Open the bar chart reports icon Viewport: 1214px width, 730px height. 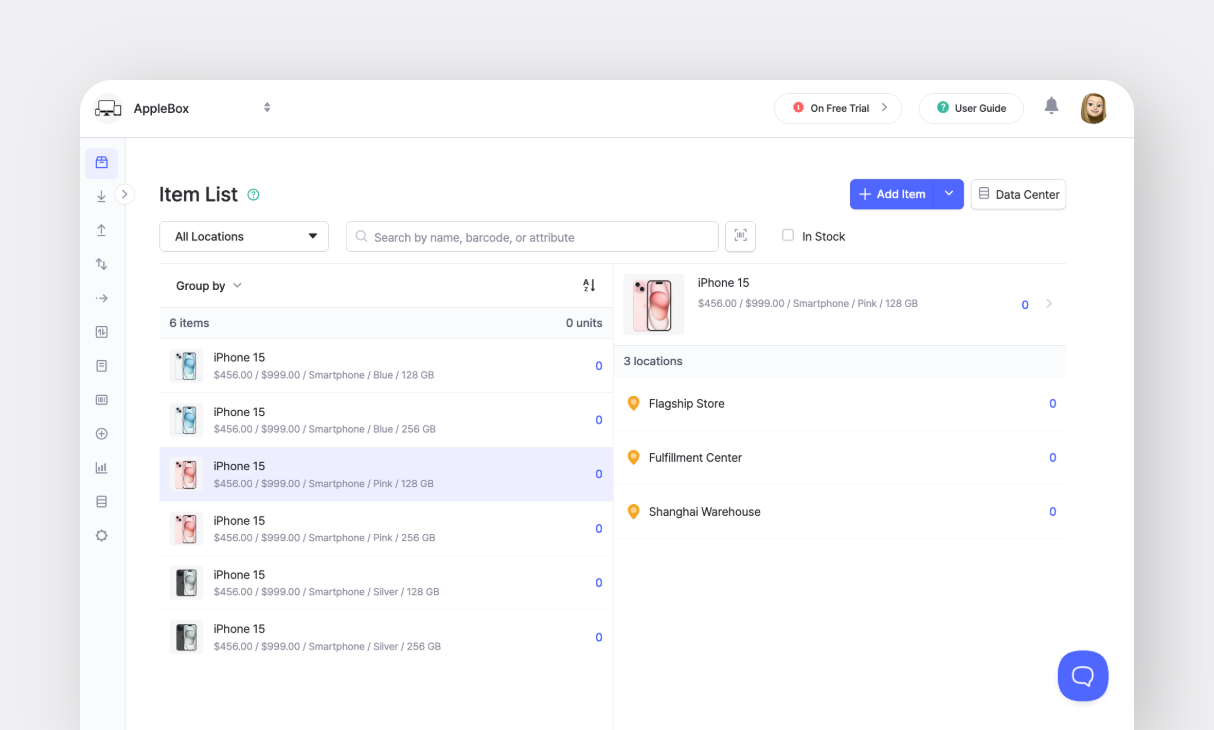pos(101,468)
